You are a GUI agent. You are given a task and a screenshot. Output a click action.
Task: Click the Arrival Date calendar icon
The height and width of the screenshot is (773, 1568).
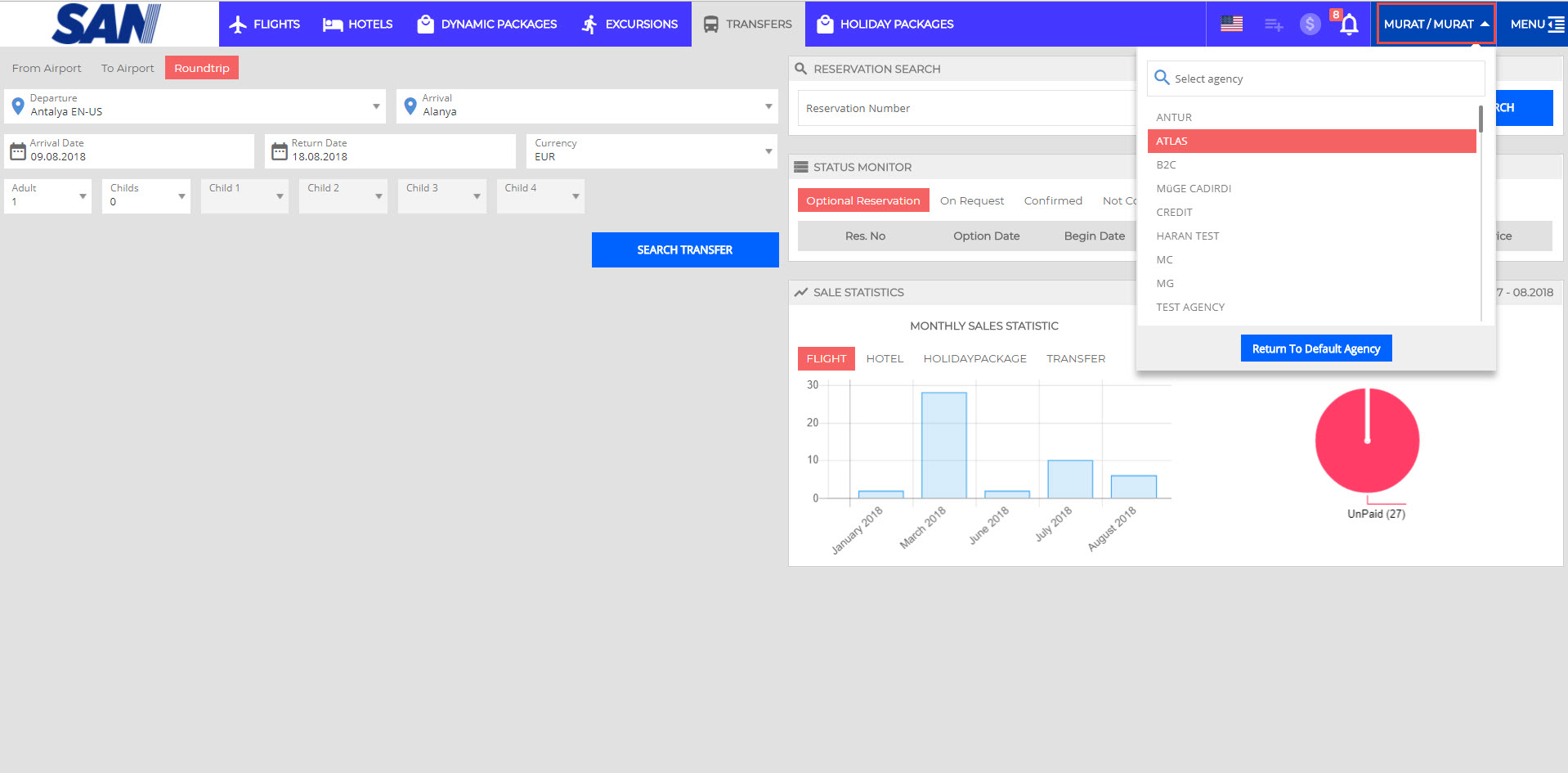[18, 151]
